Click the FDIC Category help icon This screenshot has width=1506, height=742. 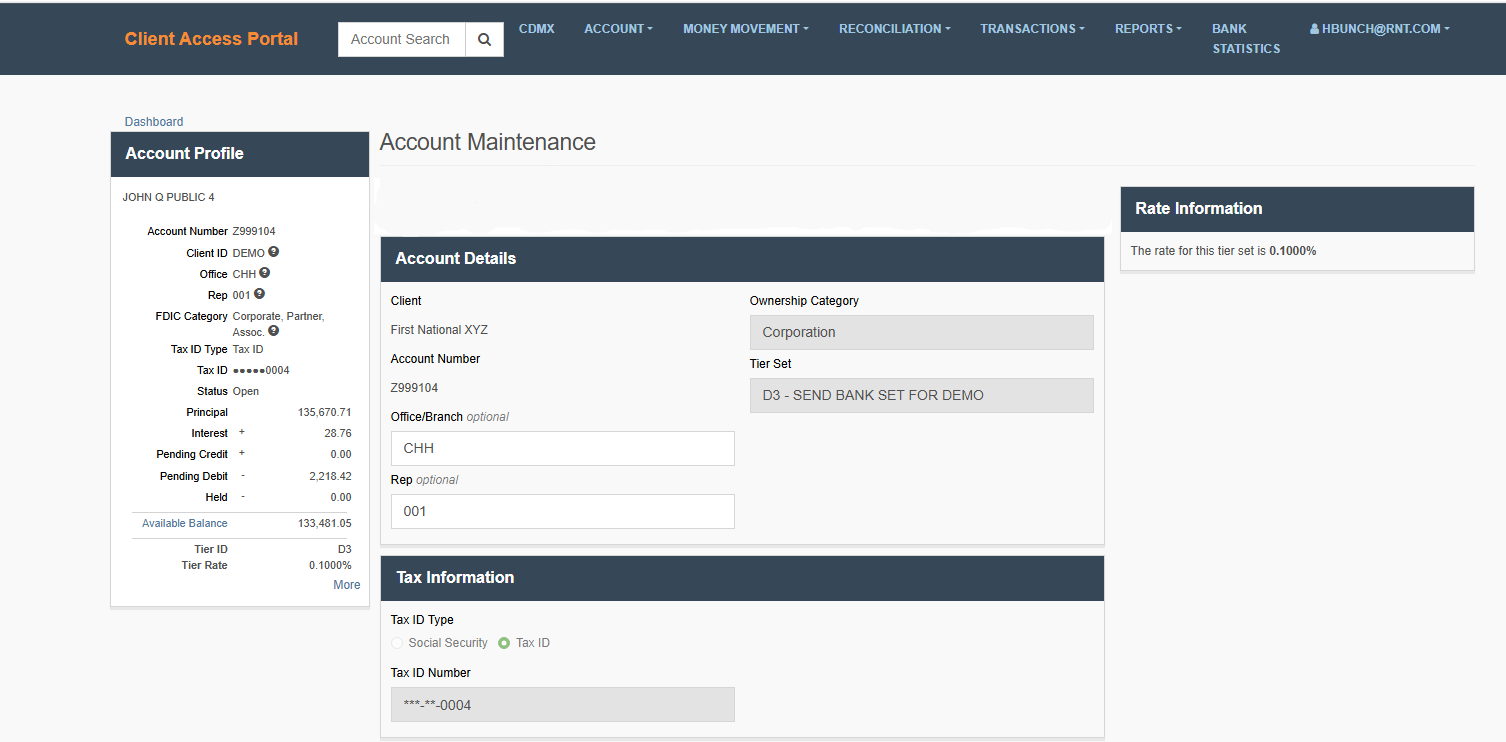click(x=273, y=331)
